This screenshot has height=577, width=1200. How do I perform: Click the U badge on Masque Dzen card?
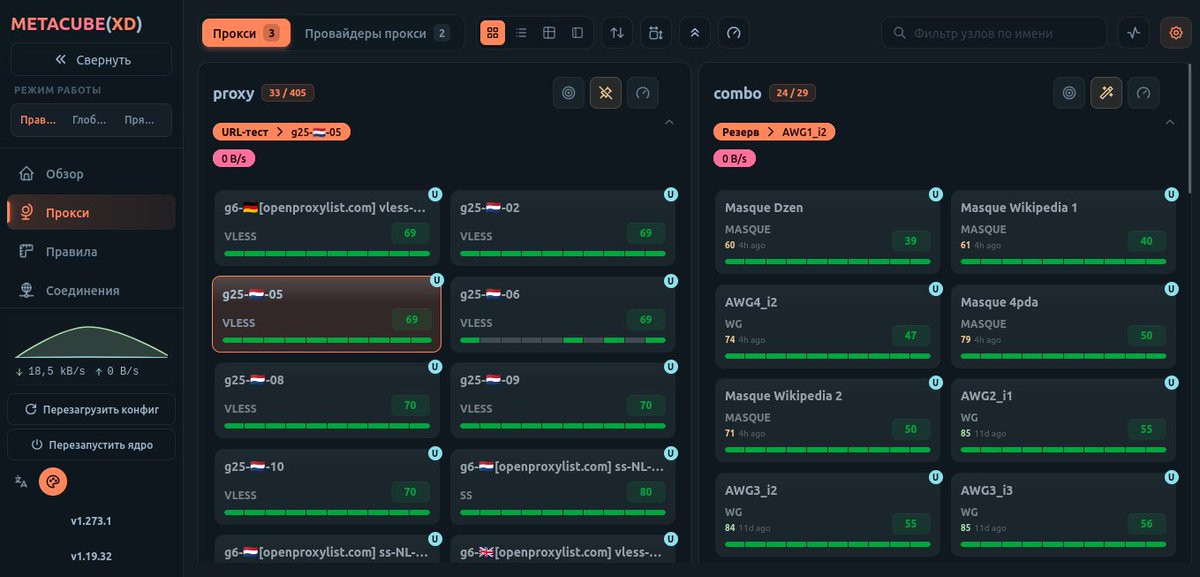935,194
